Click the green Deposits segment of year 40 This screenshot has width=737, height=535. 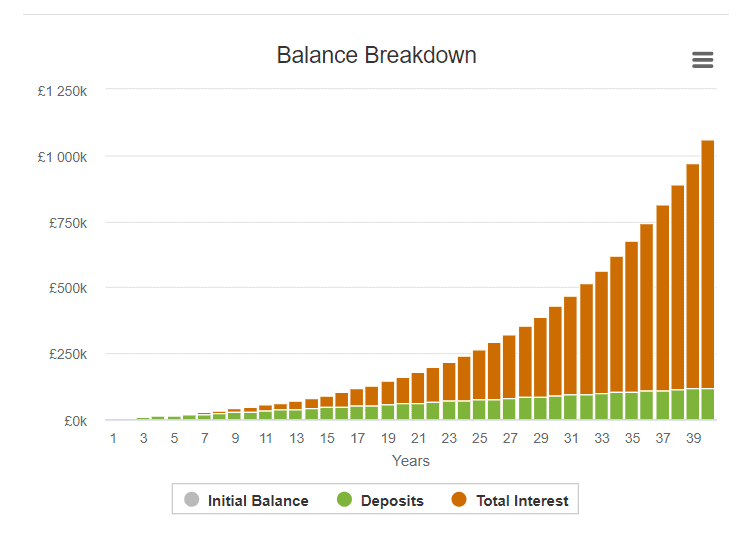point(708,404)
